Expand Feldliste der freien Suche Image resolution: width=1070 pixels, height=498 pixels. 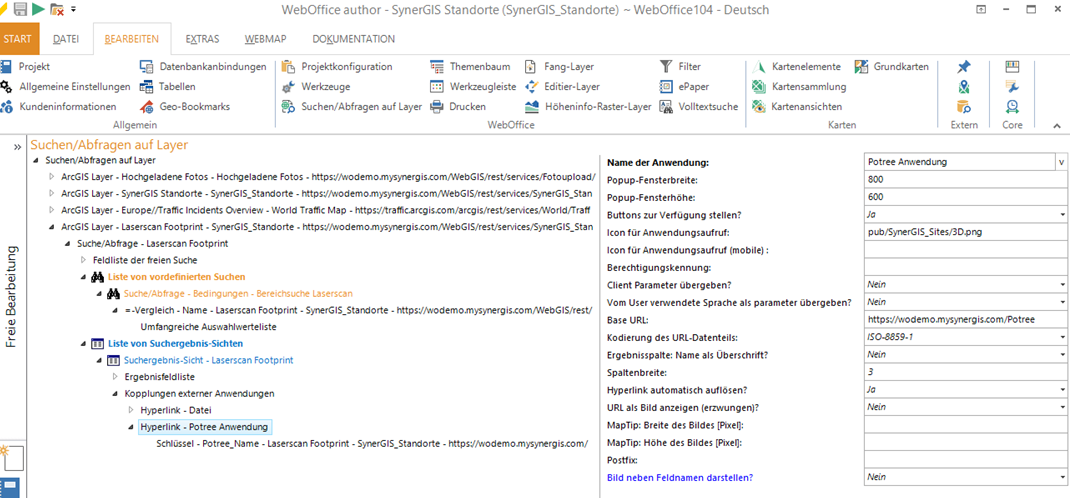click(84, 260)
